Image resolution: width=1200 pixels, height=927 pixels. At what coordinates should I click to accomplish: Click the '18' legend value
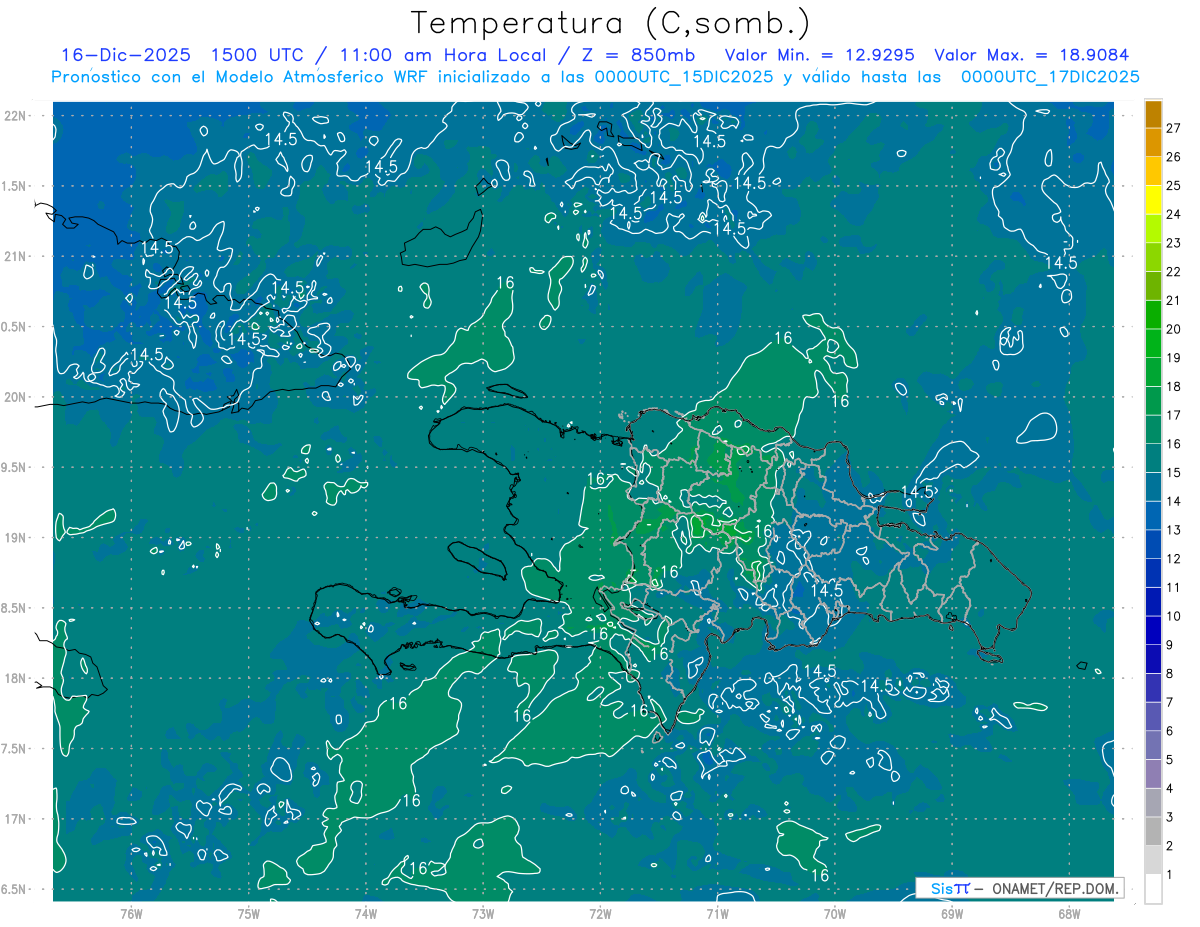pos(1174,386)
